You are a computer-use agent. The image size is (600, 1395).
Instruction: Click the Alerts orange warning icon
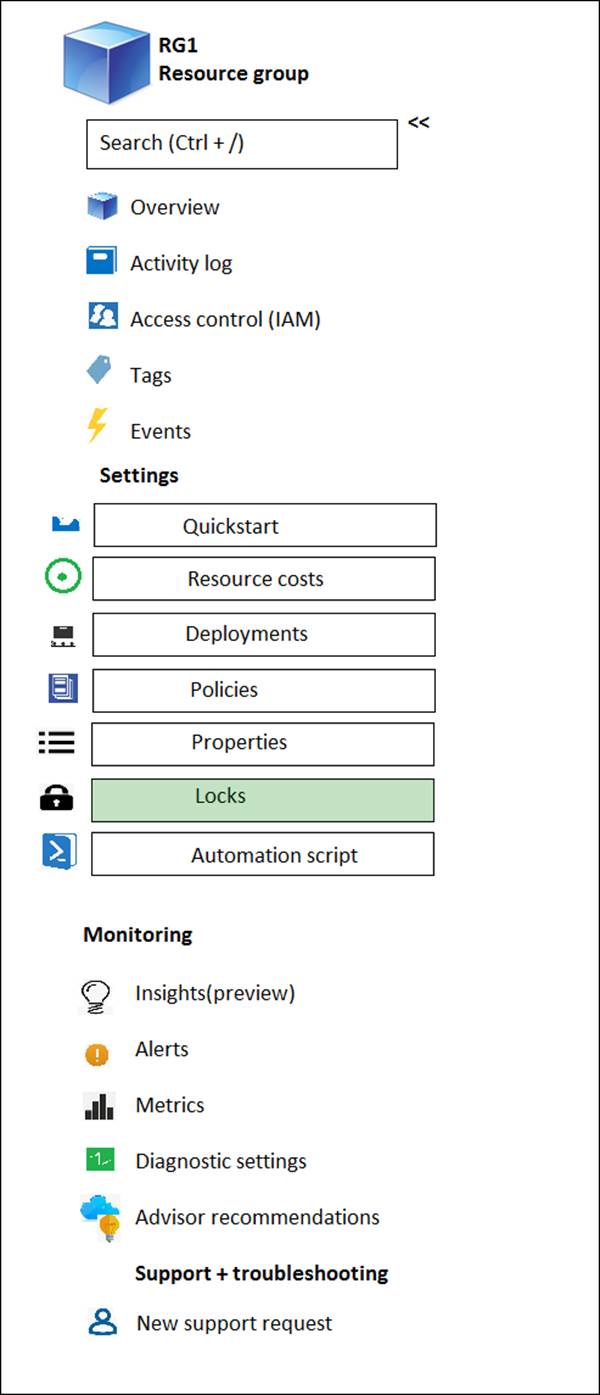[97, 1053]
